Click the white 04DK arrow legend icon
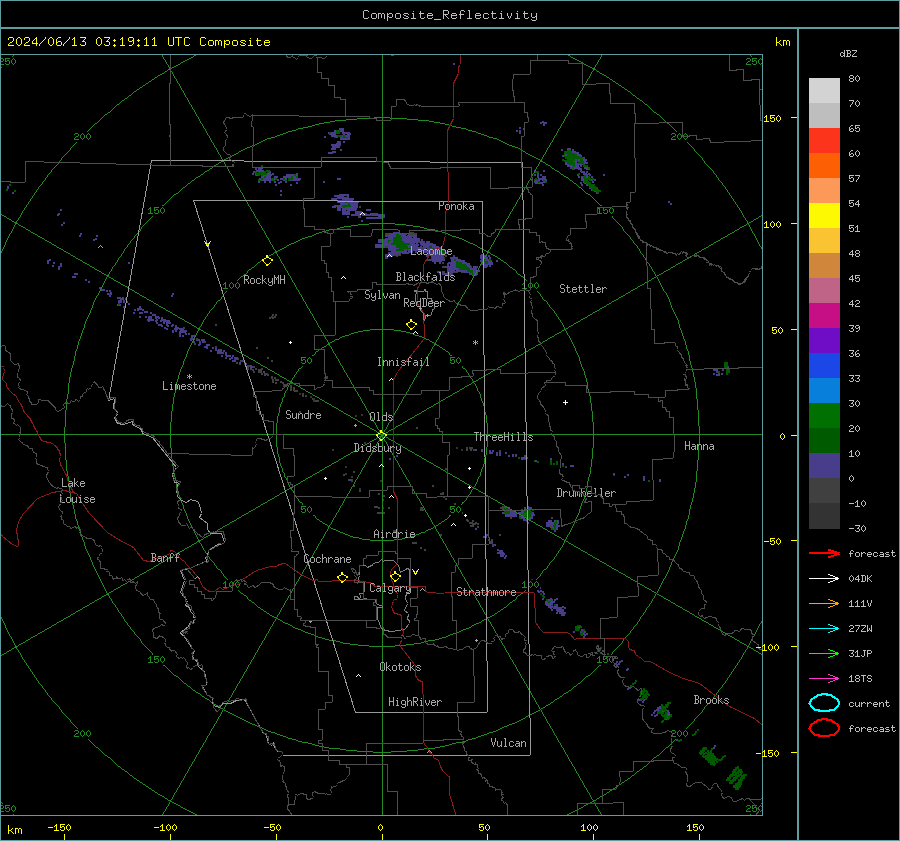The height and width of the screenshot is (841, 900). (824, 578)
